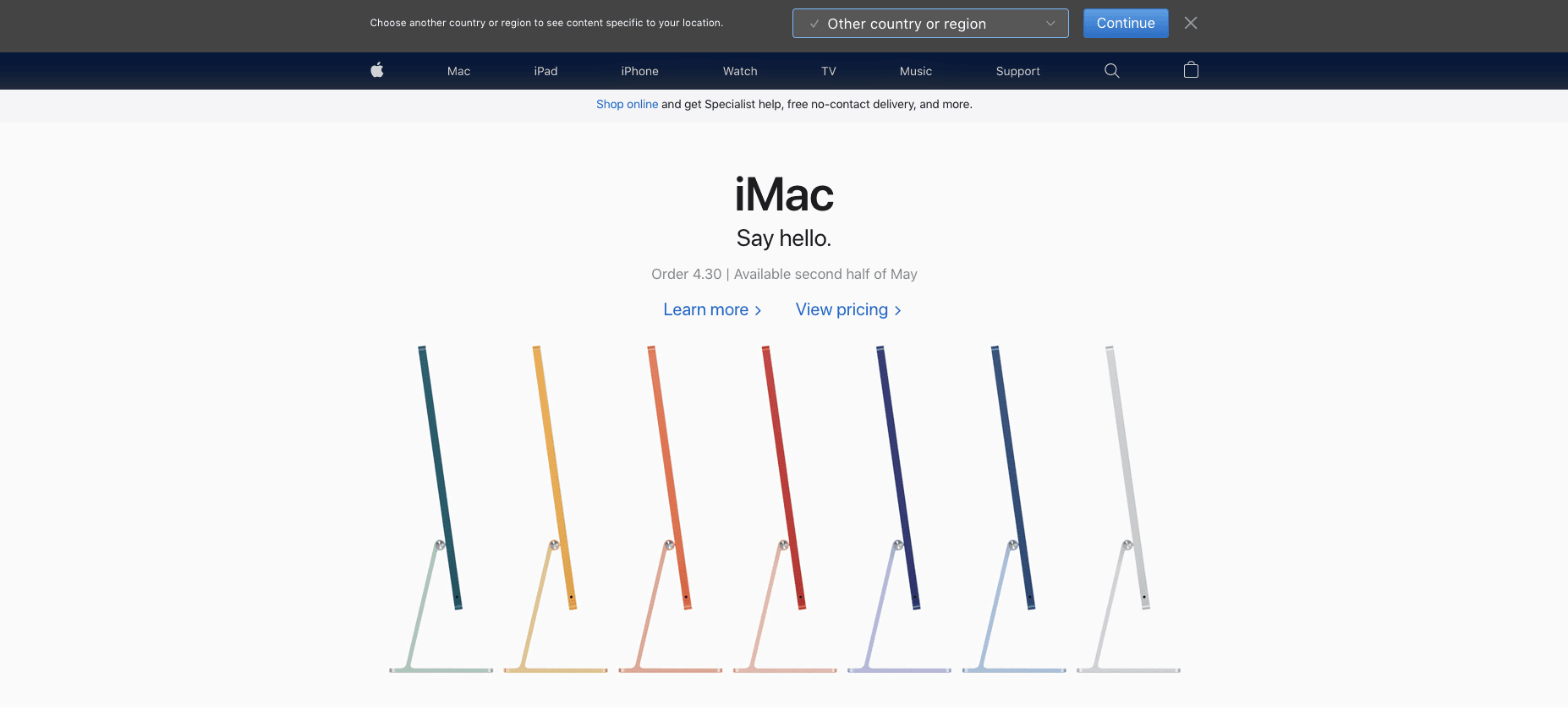Click the 'Say hello.' tagline
This screenshot has height=710, width=1568.
[784, 238]
